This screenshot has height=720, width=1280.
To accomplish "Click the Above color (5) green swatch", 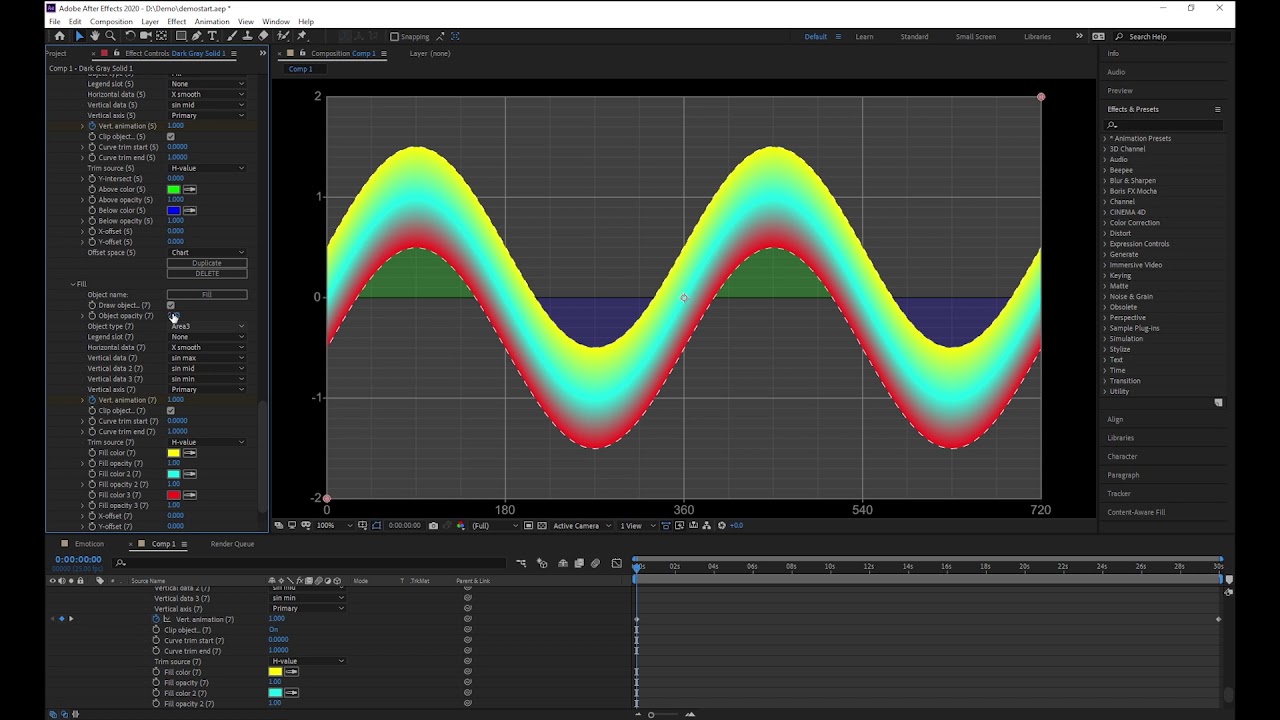I will pyautogui.click(x=174, y=189).
